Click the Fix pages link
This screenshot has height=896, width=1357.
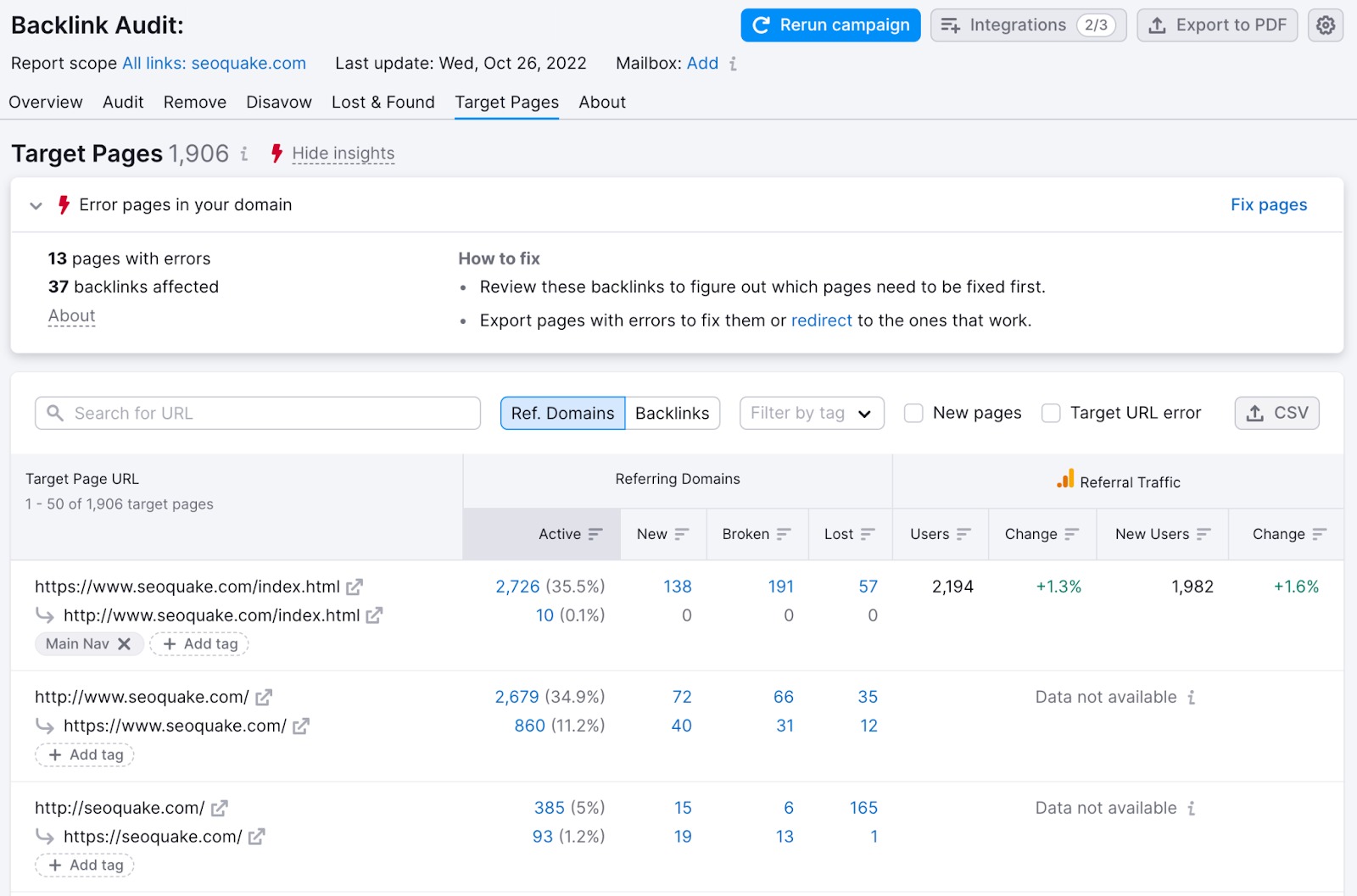point(1268,204)
